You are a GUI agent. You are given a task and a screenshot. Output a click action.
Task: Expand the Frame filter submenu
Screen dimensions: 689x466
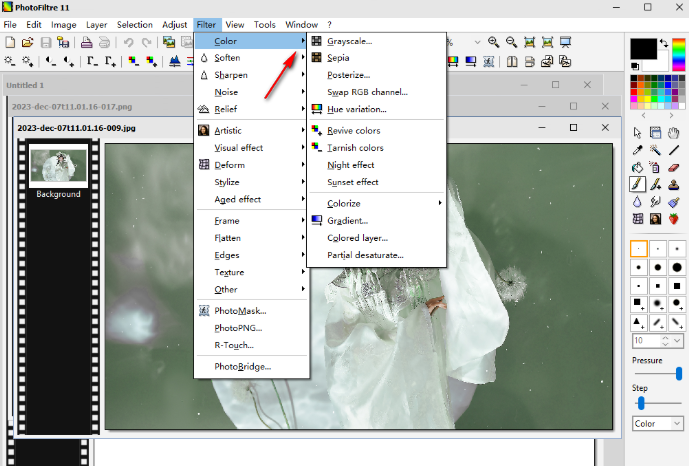coord(251,221)
